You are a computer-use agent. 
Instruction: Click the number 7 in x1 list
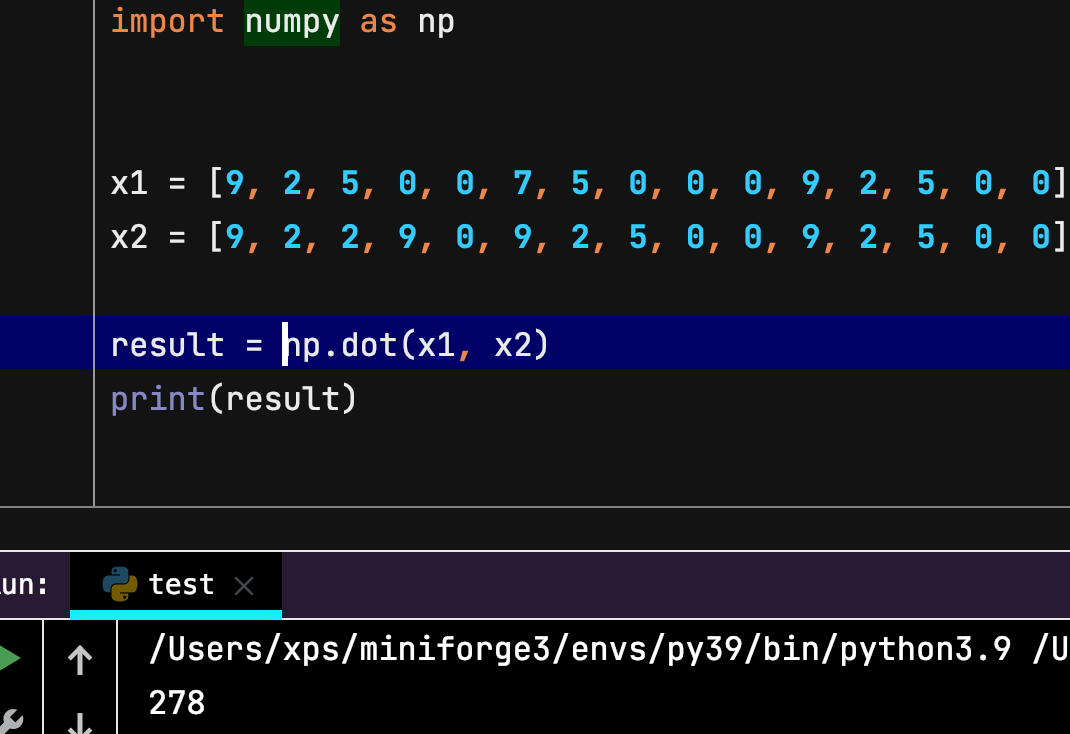pos(522,183)
